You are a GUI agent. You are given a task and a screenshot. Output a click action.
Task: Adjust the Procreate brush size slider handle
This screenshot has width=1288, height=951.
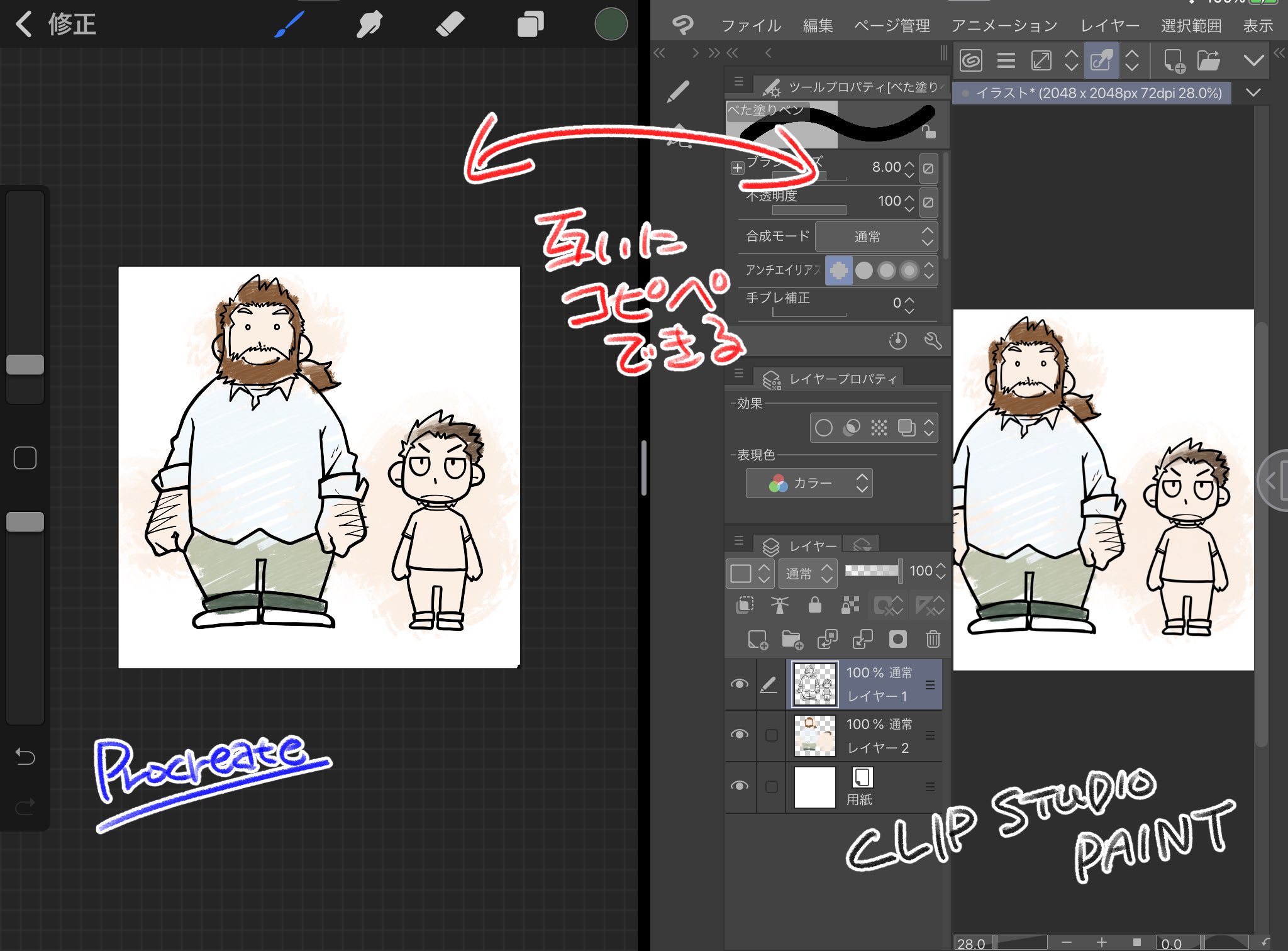25,364
